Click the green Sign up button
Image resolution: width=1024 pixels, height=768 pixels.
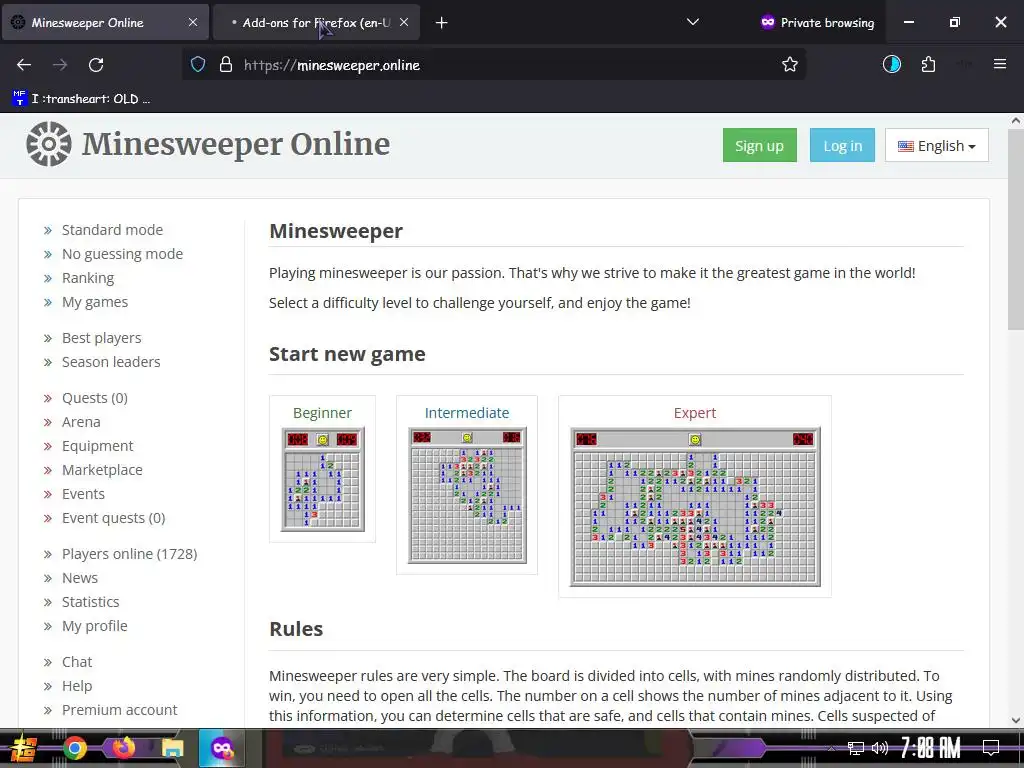[x=760, y=145]
